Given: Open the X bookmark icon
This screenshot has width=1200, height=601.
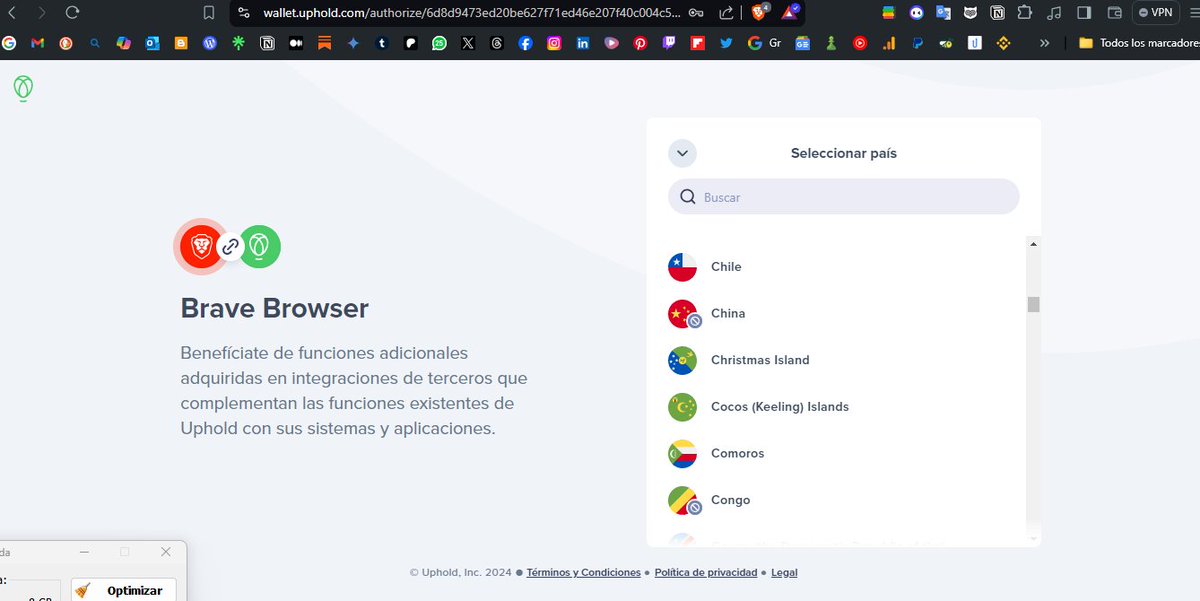Looking at the screenshot, I should click(468, 44).
